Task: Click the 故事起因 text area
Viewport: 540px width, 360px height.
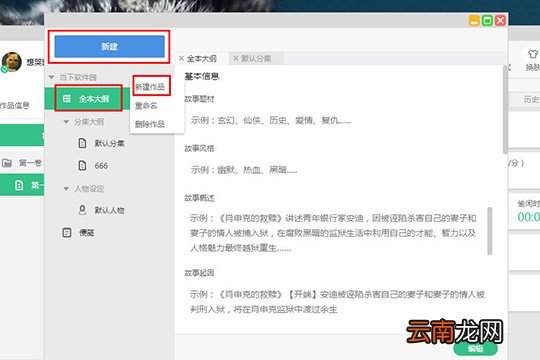Action: coord(339,302)
